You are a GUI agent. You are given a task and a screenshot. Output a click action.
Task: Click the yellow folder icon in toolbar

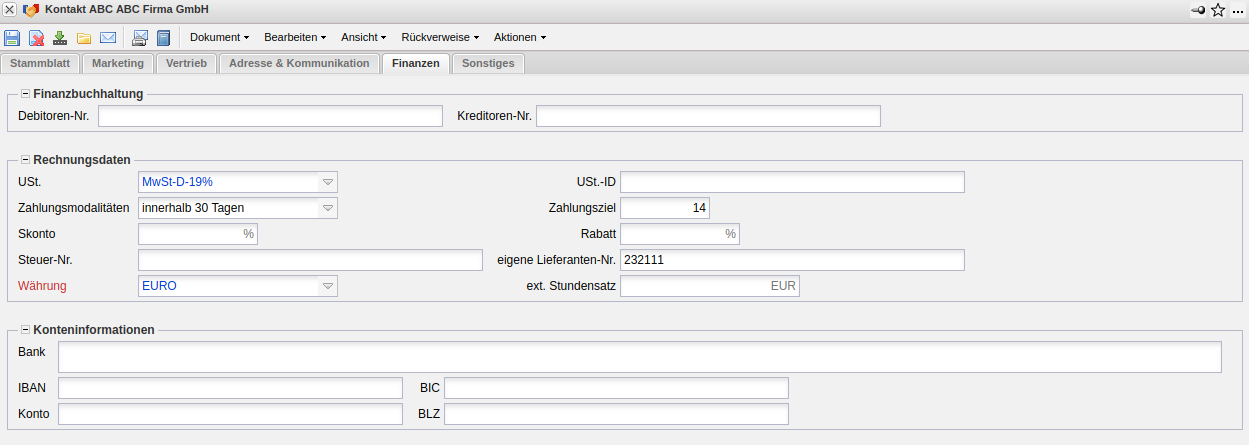tap(84, 38)
